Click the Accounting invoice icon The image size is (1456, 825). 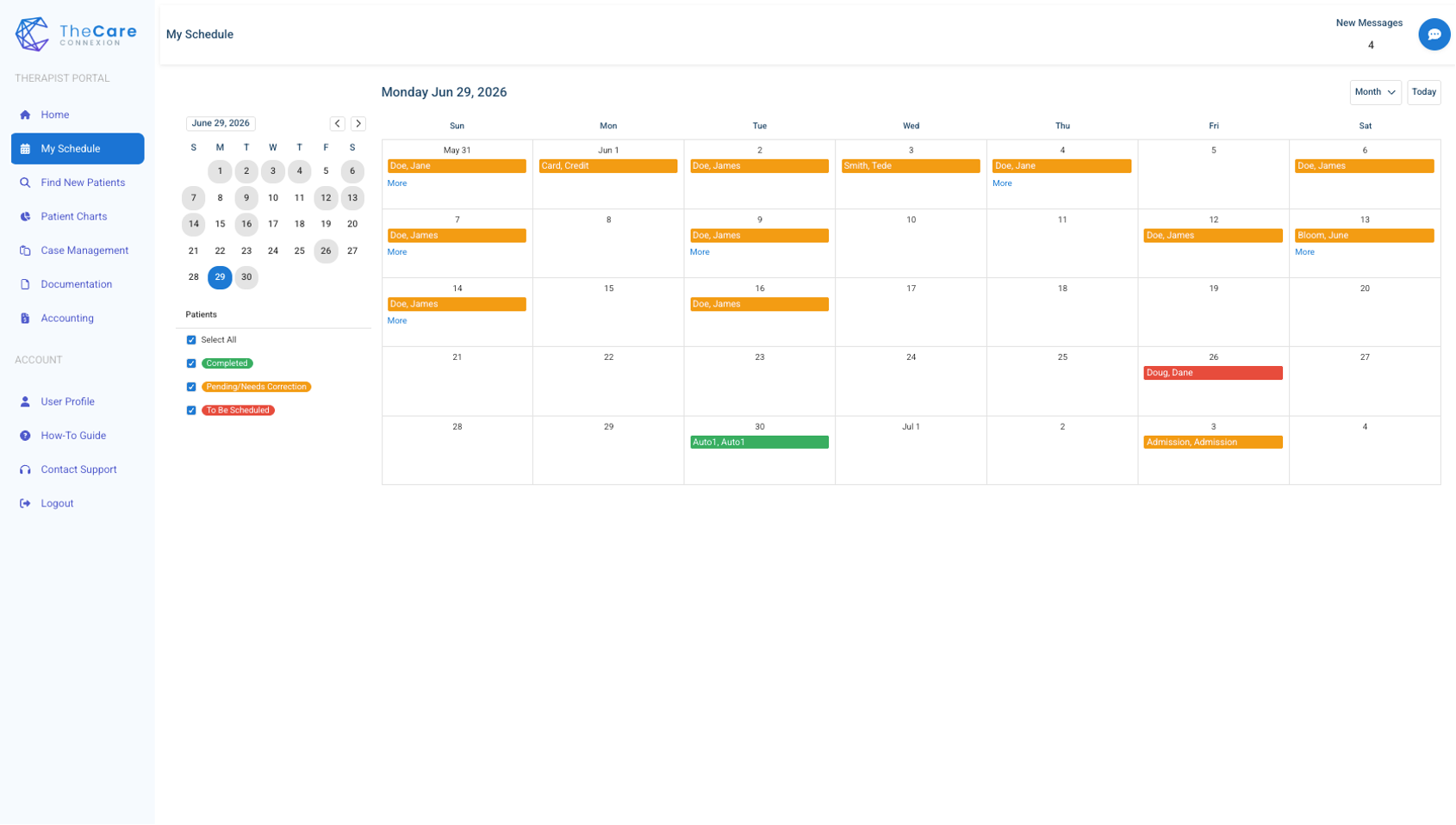coord(25,319)
